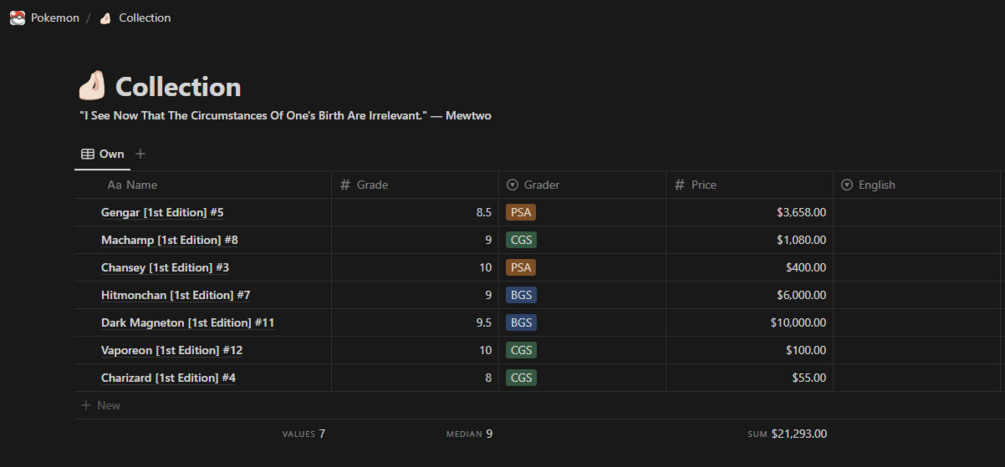Open Machamp [1st Edition] #8 row
The width and height of the screenshot is (1005, 467).
[x=169, y=240]
